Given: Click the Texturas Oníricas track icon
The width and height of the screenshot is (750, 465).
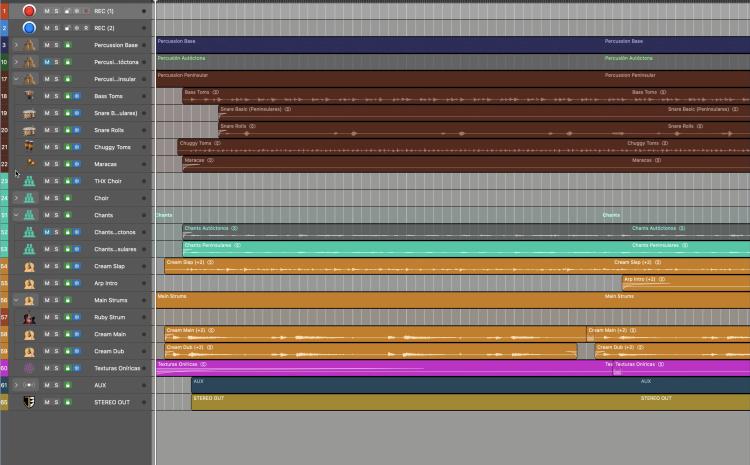Looking at the screenshot, I should (29, 368).
